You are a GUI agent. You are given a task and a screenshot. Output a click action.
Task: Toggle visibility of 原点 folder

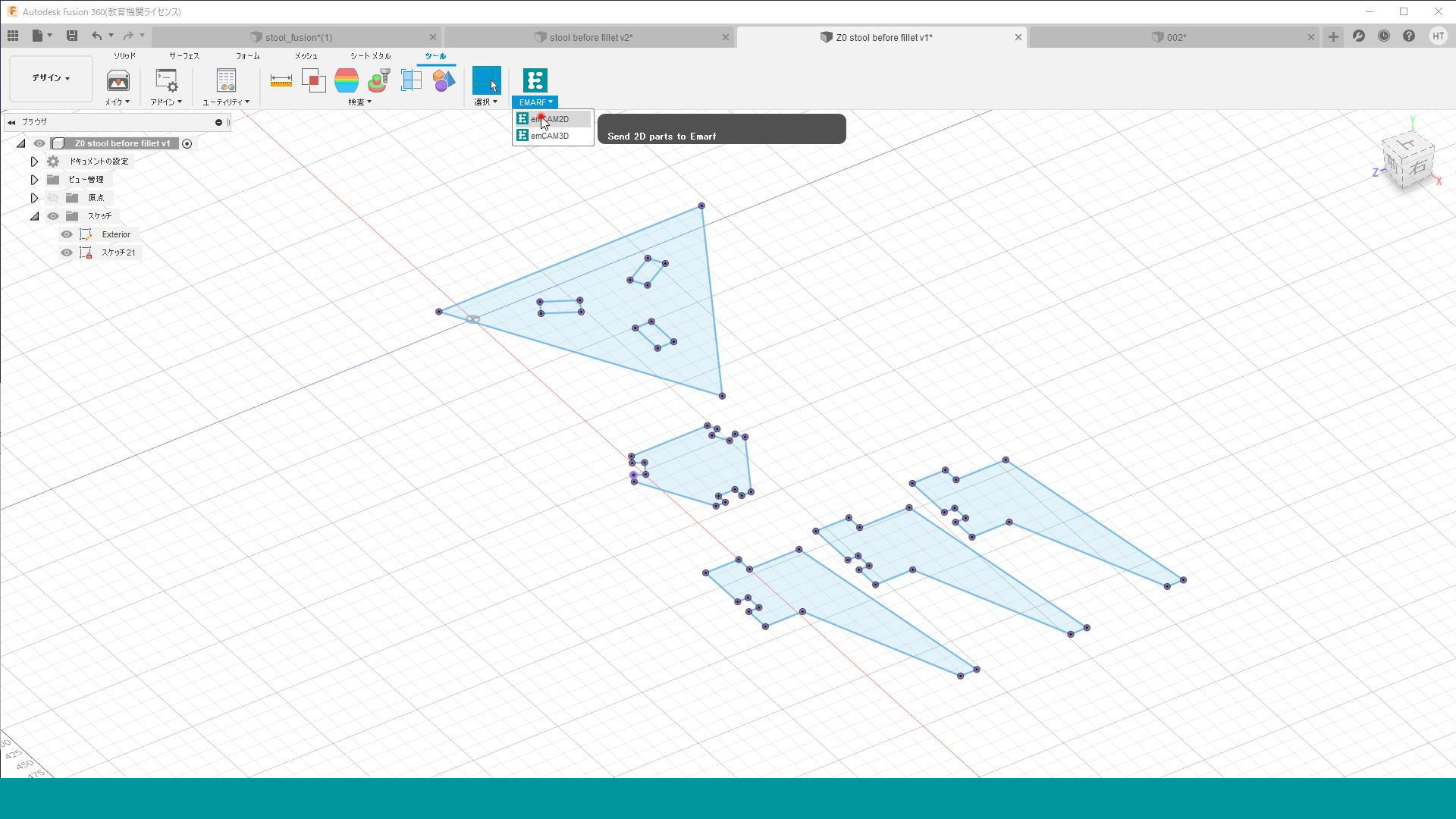tap(53, 198)
